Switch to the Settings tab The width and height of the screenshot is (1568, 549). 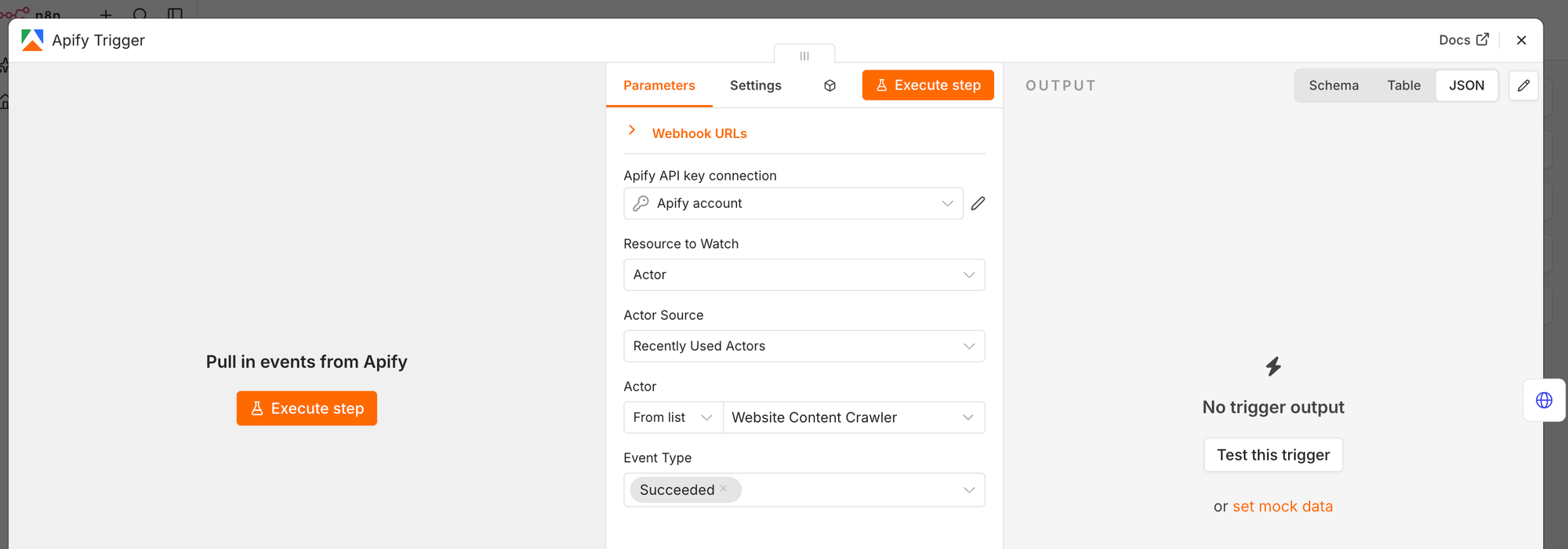pos(756,85)
